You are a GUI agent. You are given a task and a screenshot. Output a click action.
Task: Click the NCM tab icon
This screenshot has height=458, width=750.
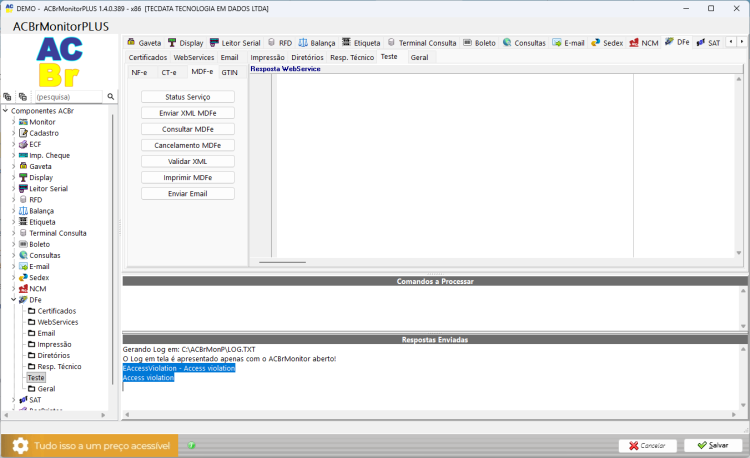634,42
